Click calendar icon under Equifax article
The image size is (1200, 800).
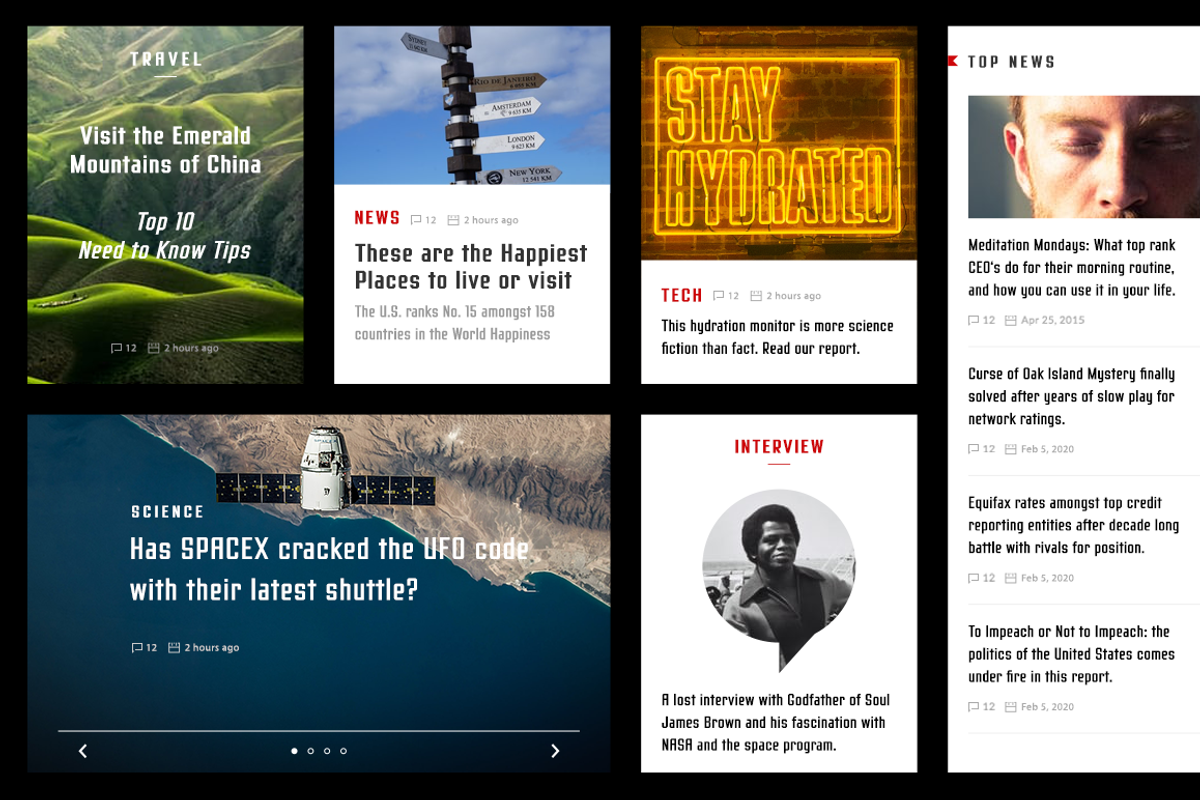point(1011,578)
